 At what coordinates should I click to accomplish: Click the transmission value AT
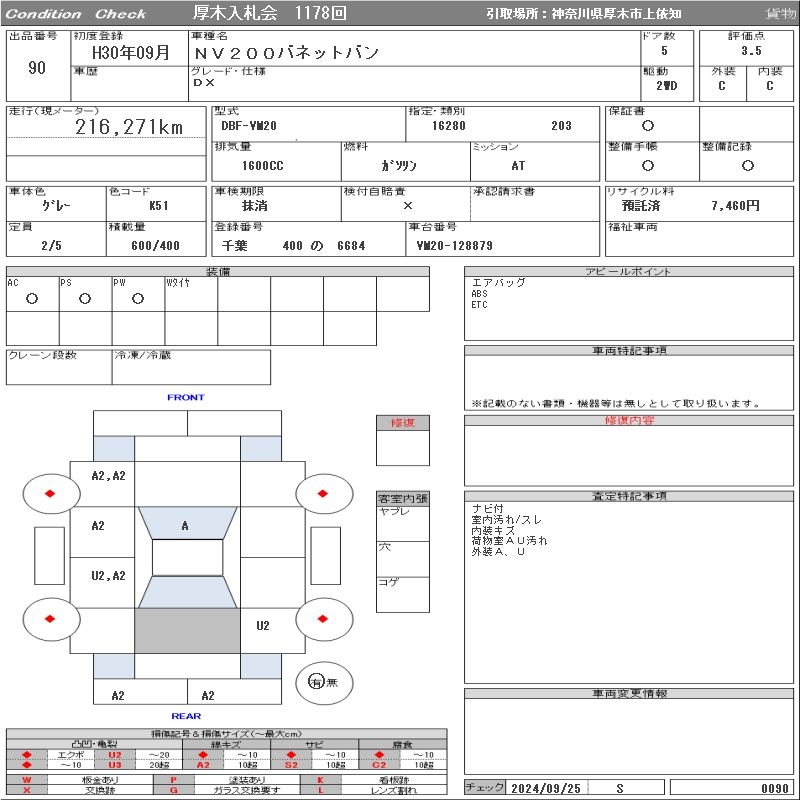click(518, 165)
